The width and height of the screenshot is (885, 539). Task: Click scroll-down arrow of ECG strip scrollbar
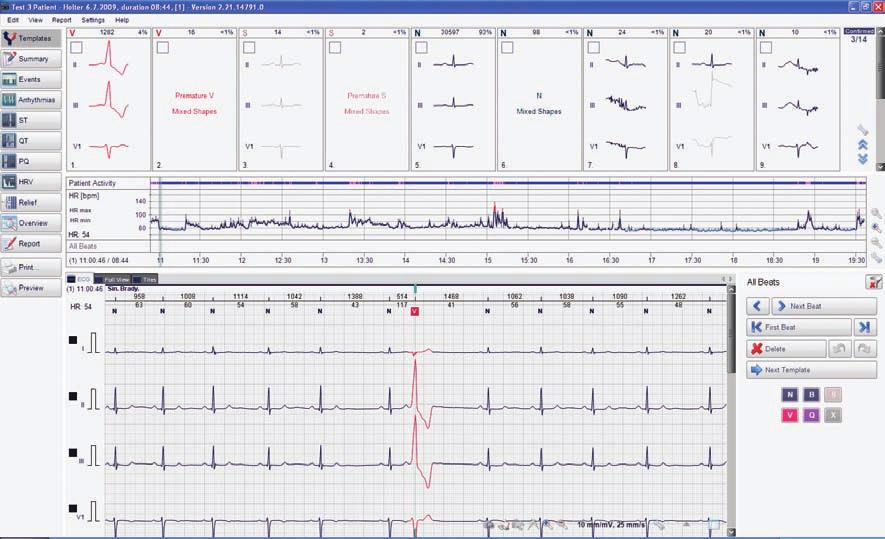click(731, 532)
